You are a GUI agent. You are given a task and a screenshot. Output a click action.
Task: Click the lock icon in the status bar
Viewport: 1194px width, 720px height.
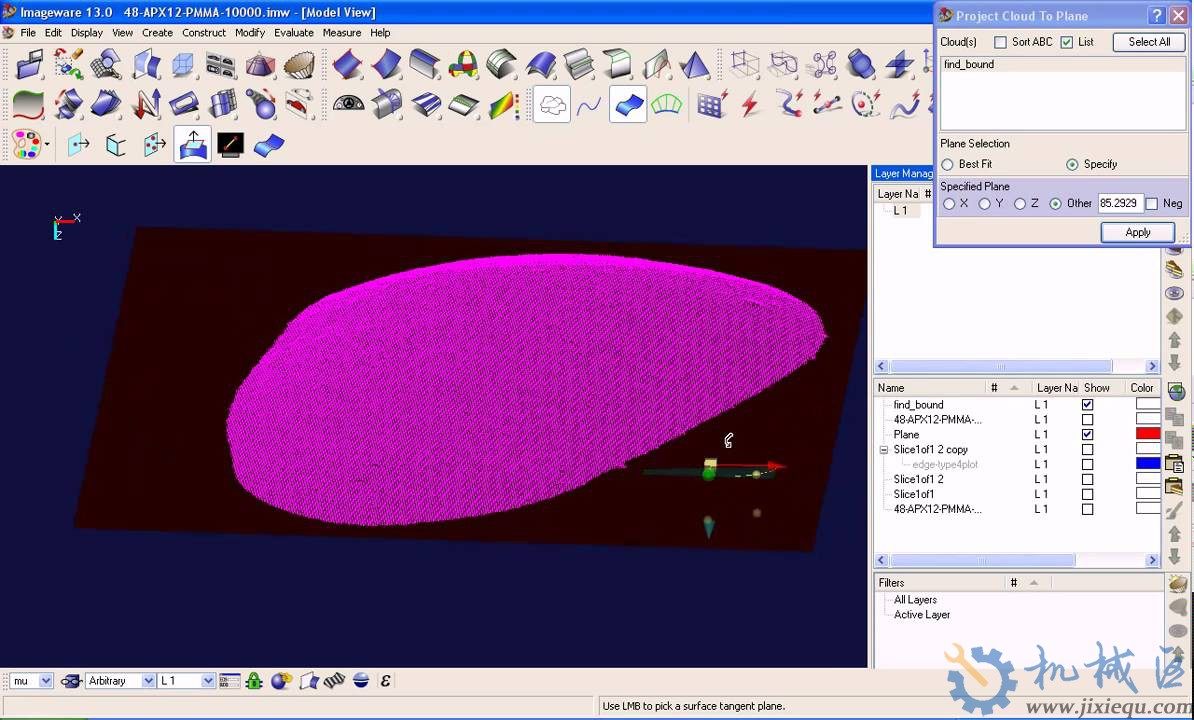(x=254, y=680)
